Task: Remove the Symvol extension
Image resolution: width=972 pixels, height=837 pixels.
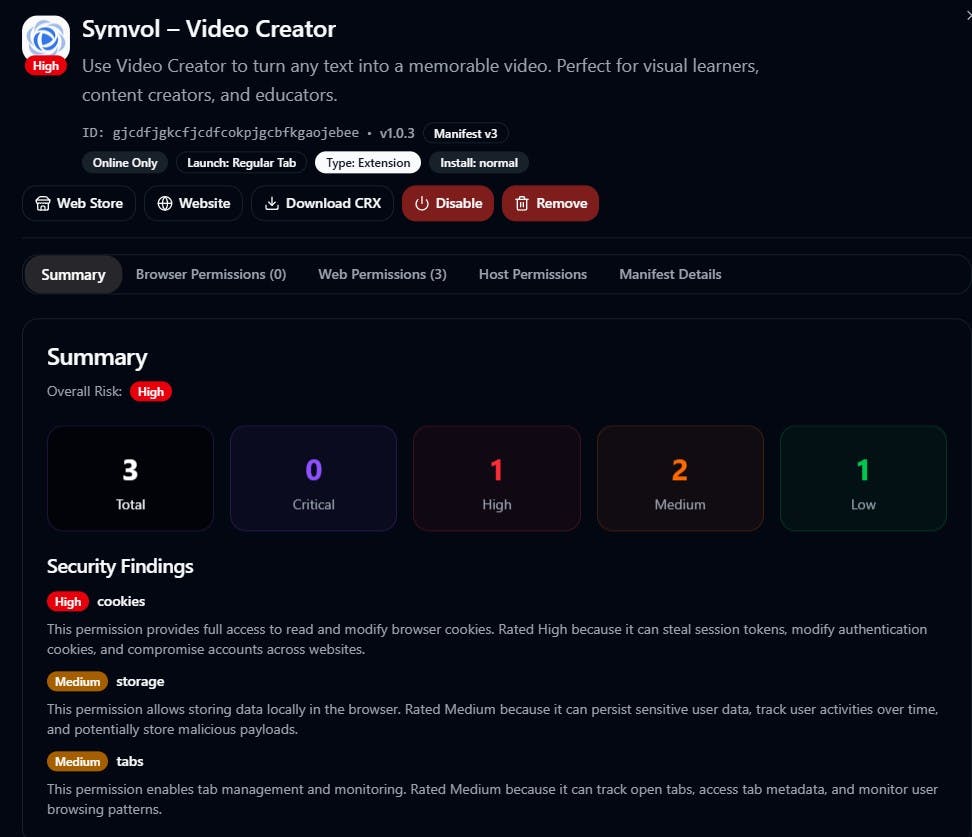Action: [x=550, y=203]
